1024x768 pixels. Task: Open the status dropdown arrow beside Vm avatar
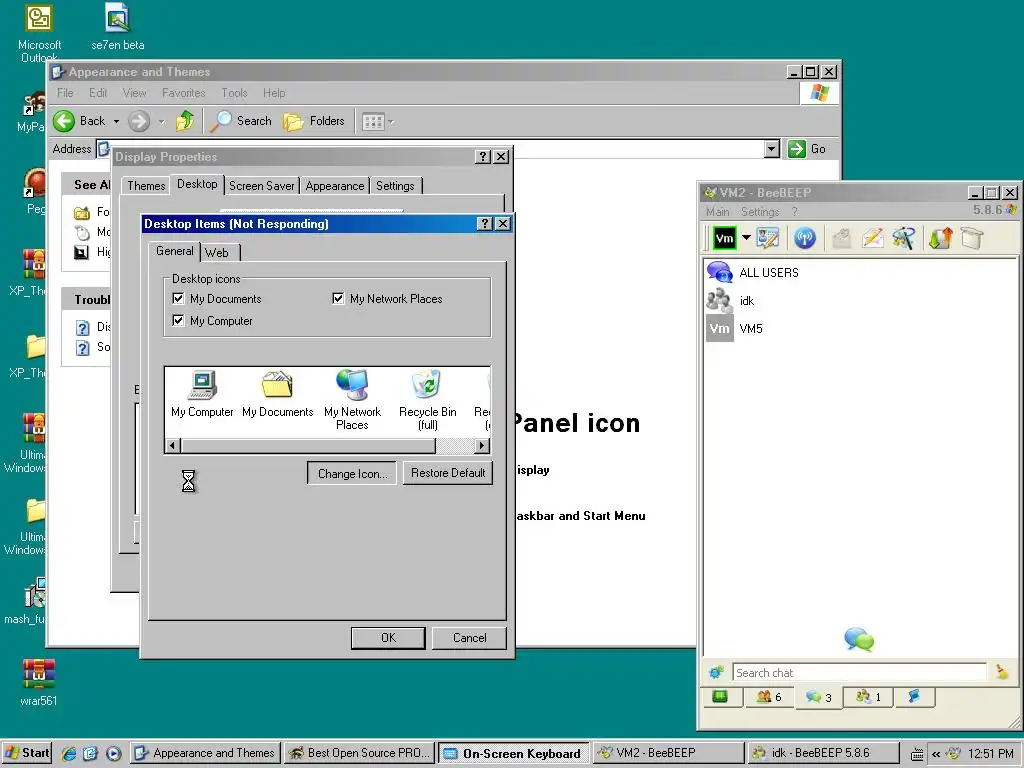click(746, 238)
